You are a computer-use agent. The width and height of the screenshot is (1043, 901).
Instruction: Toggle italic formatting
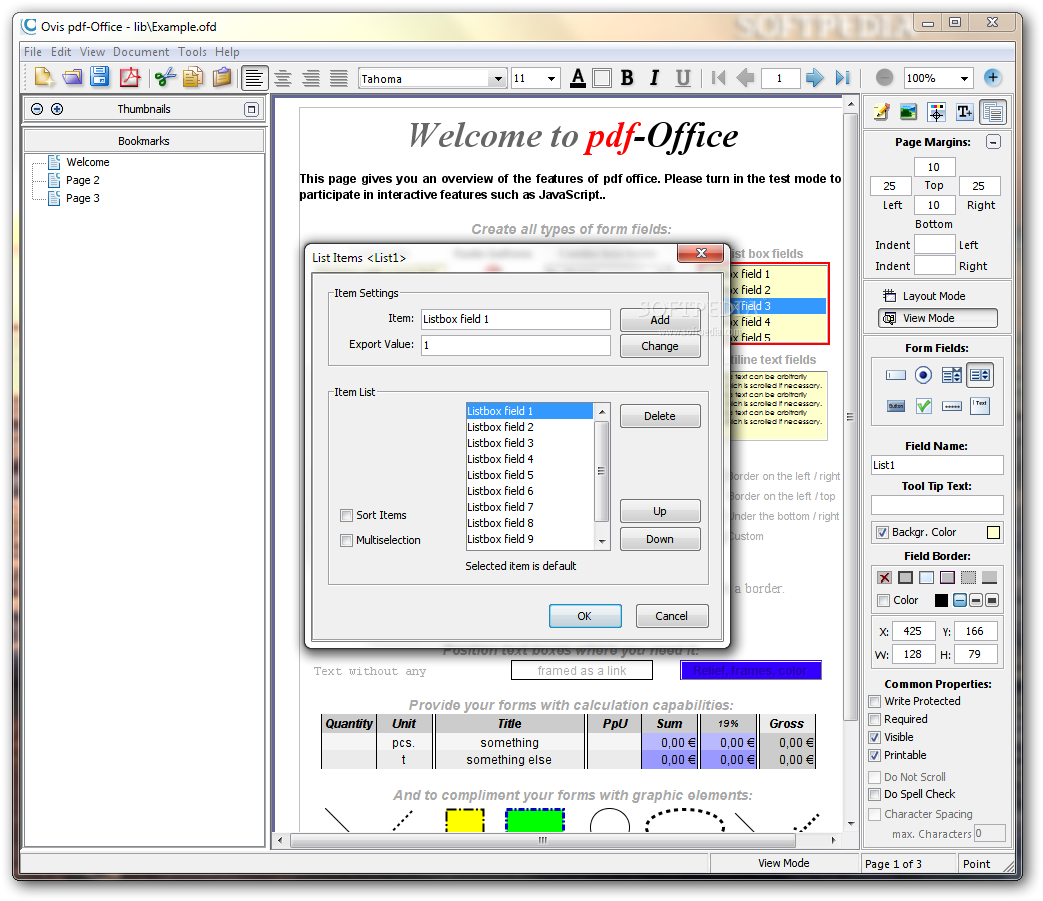655,78
